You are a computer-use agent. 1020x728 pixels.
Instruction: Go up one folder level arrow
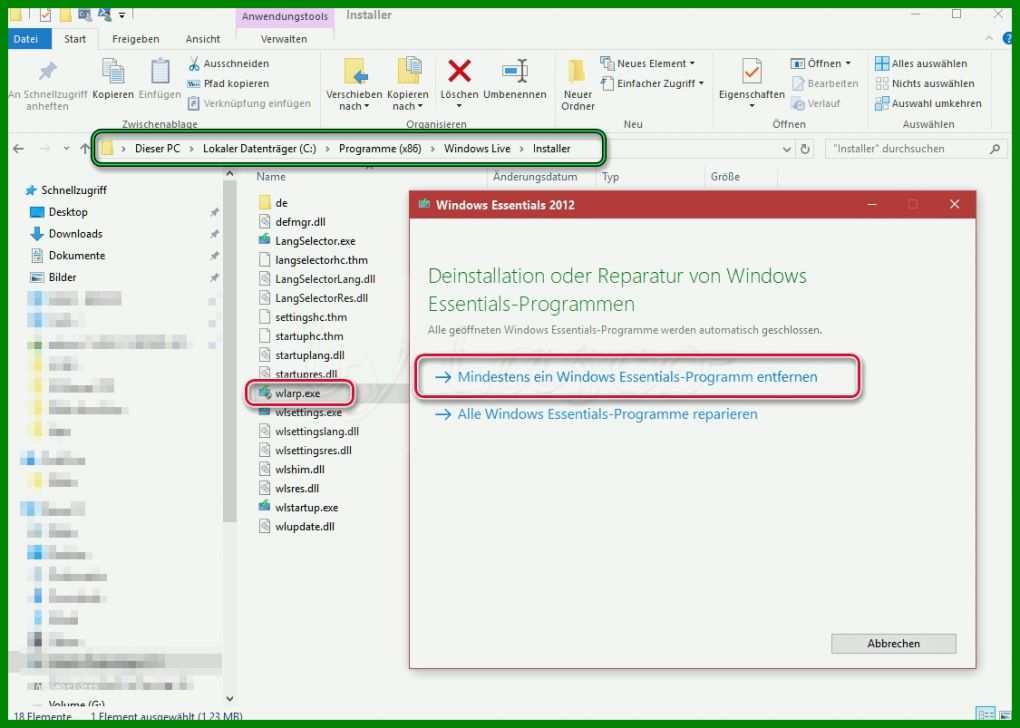(x=85, y=149)
